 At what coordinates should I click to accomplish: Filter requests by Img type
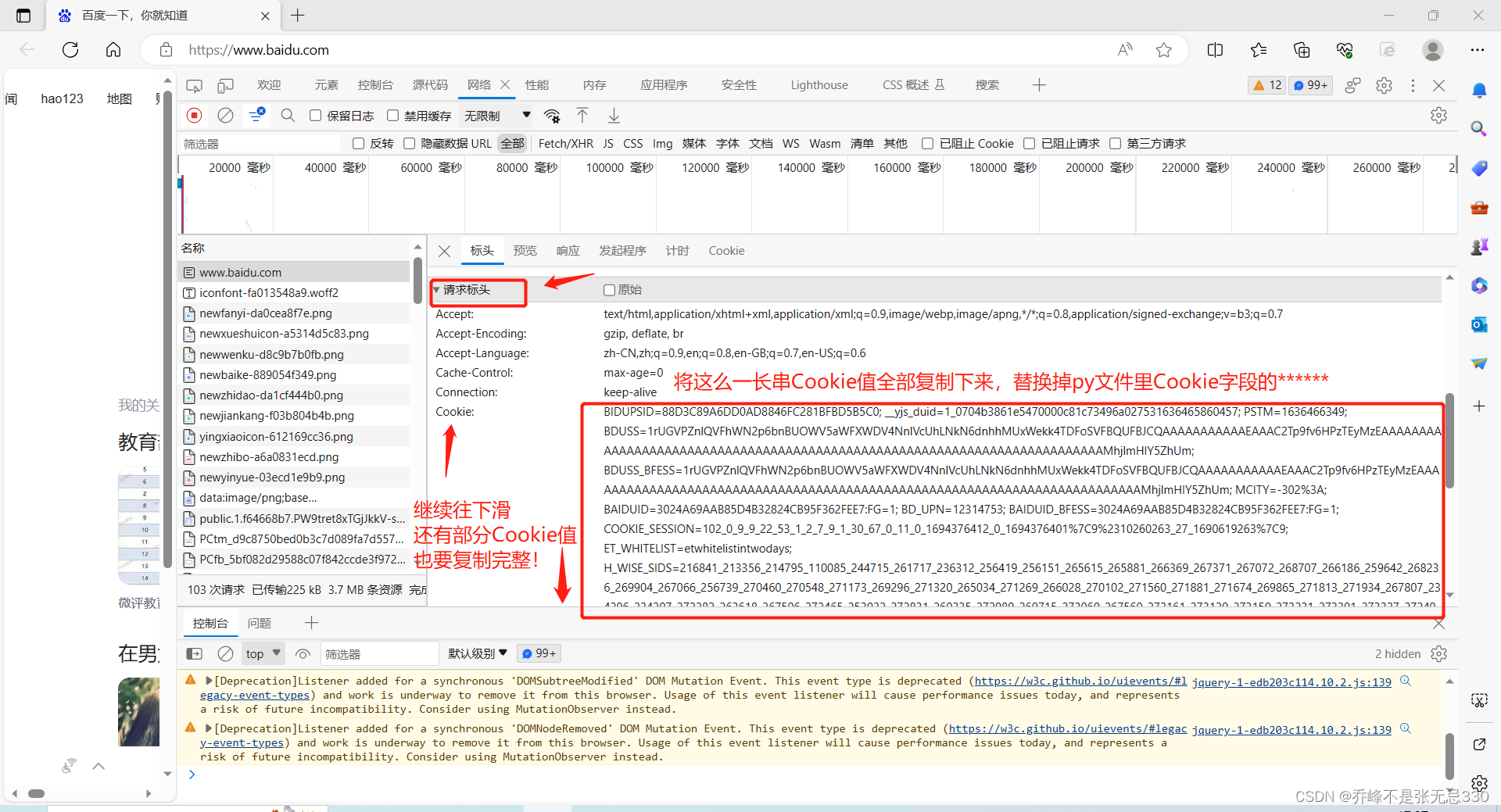pos(663,143)
